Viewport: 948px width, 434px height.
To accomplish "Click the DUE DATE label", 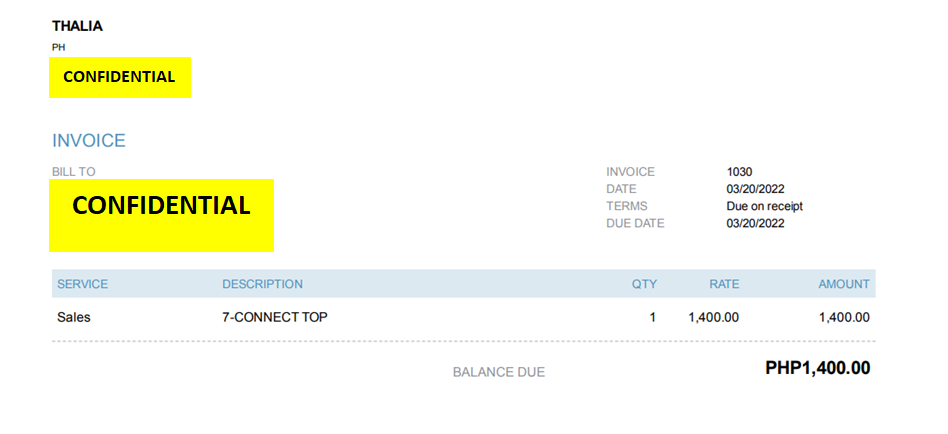I will (x=635, y=223).
